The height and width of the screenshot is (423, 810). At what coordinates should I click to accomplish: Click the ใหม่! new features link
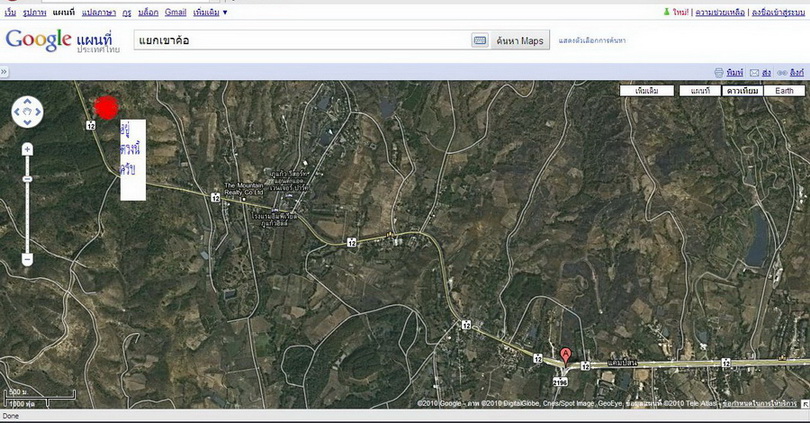681,12
